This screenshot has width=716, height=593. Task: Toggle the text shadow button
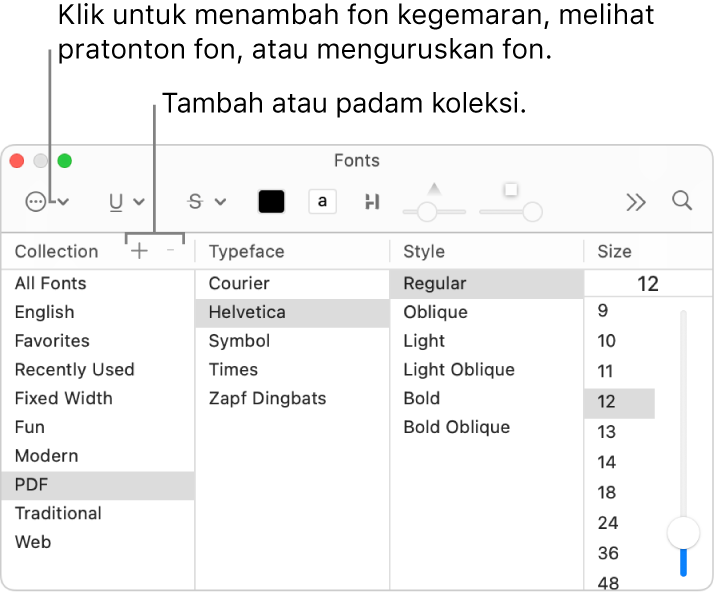[x=372, y=201]
